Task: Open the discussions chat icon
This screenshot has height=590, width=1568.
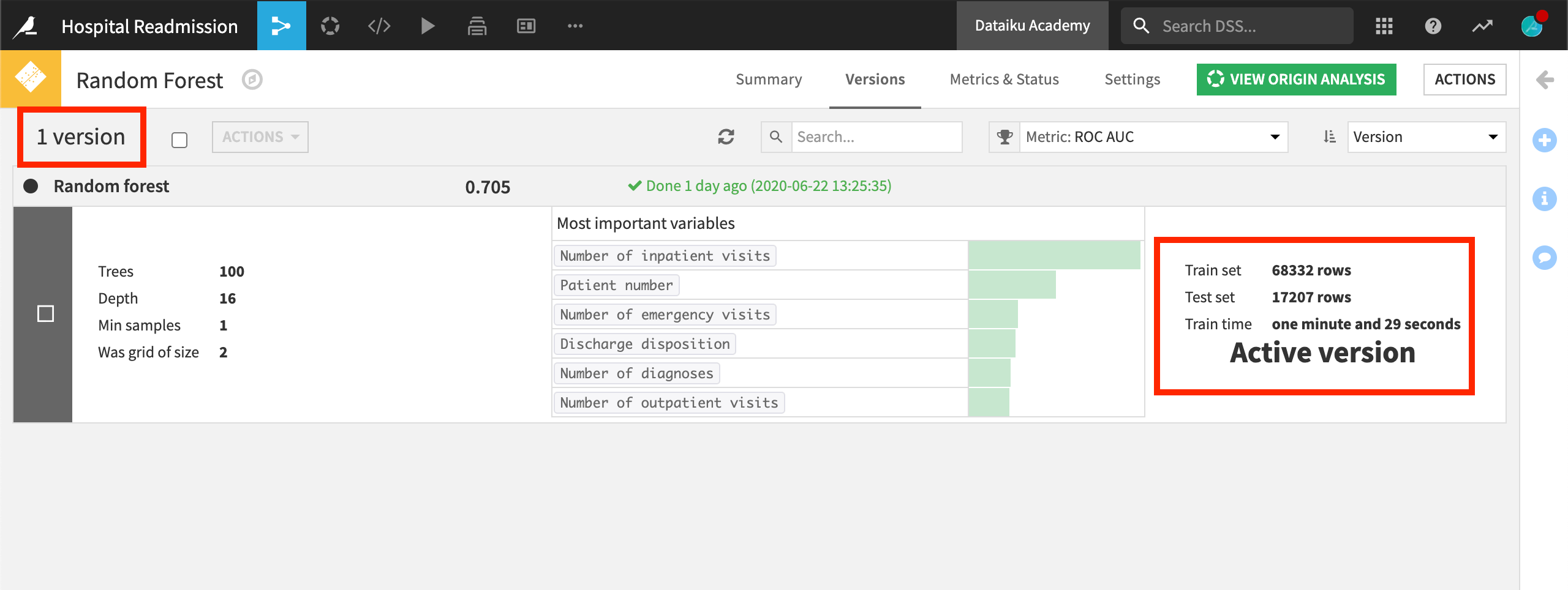Action: coord(1545,258)
